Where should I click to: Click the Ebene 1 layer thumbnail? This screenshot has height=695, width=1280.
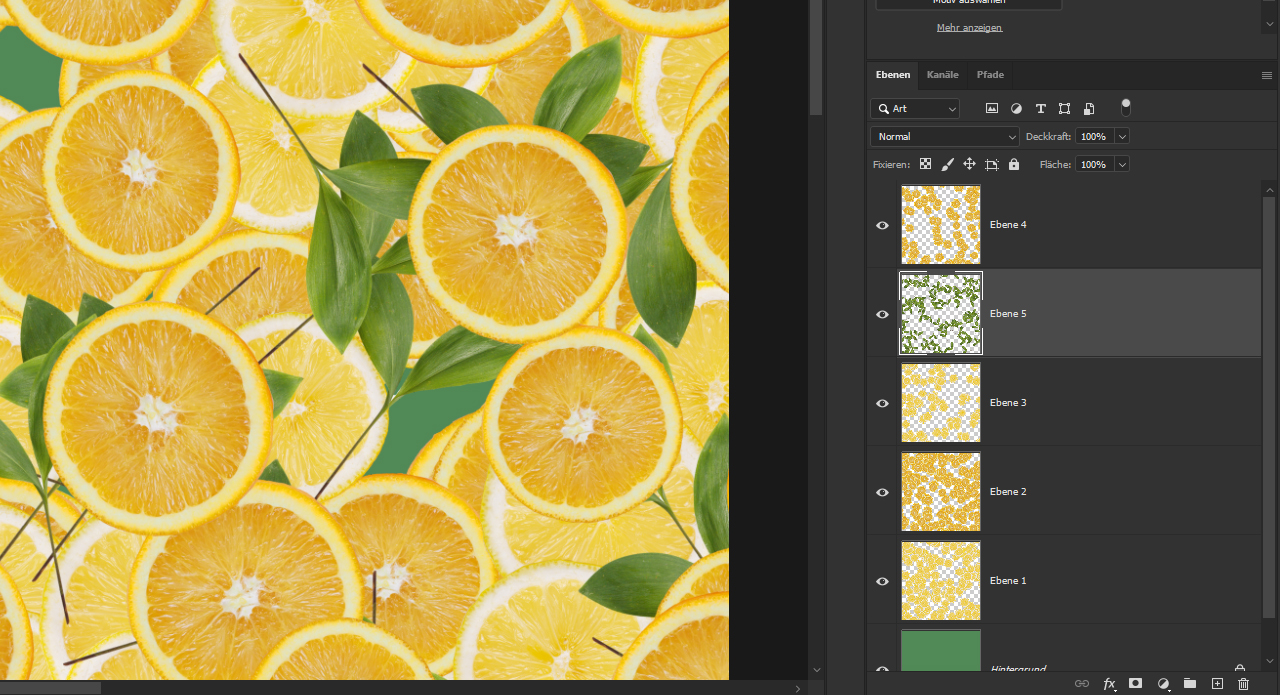(x=941, y=580)
